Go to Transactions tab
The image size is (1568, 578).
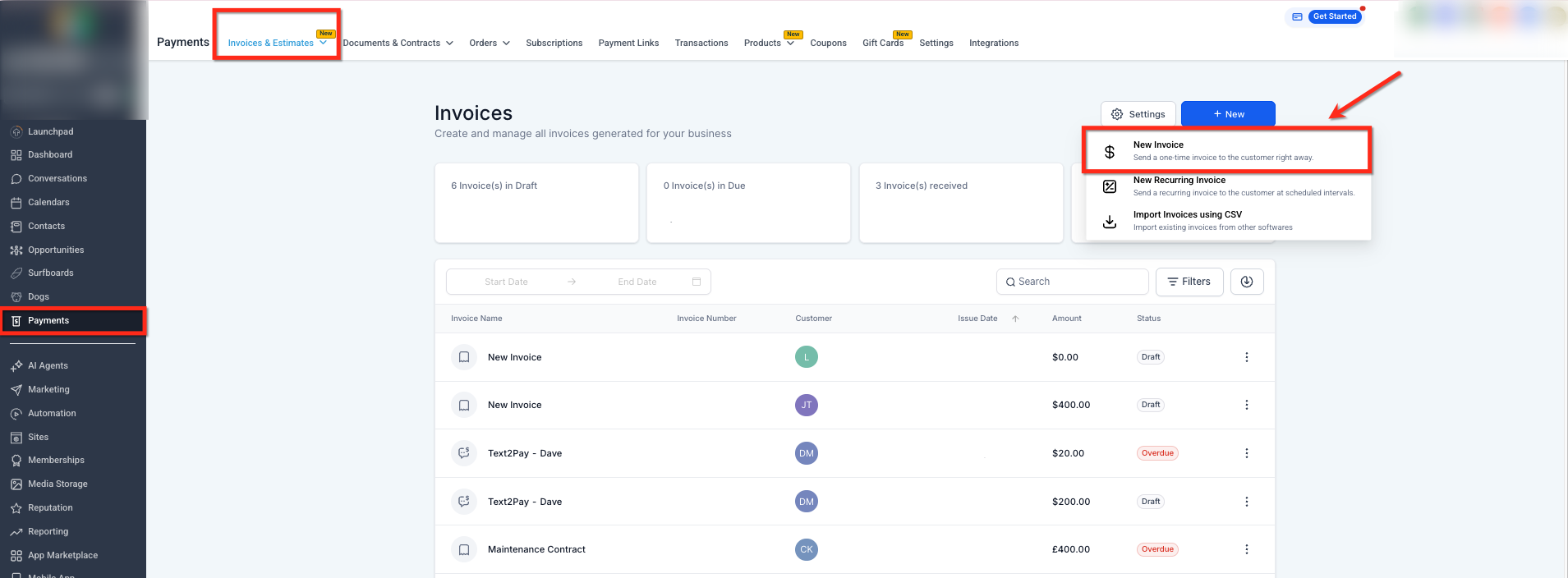[701, 43]
